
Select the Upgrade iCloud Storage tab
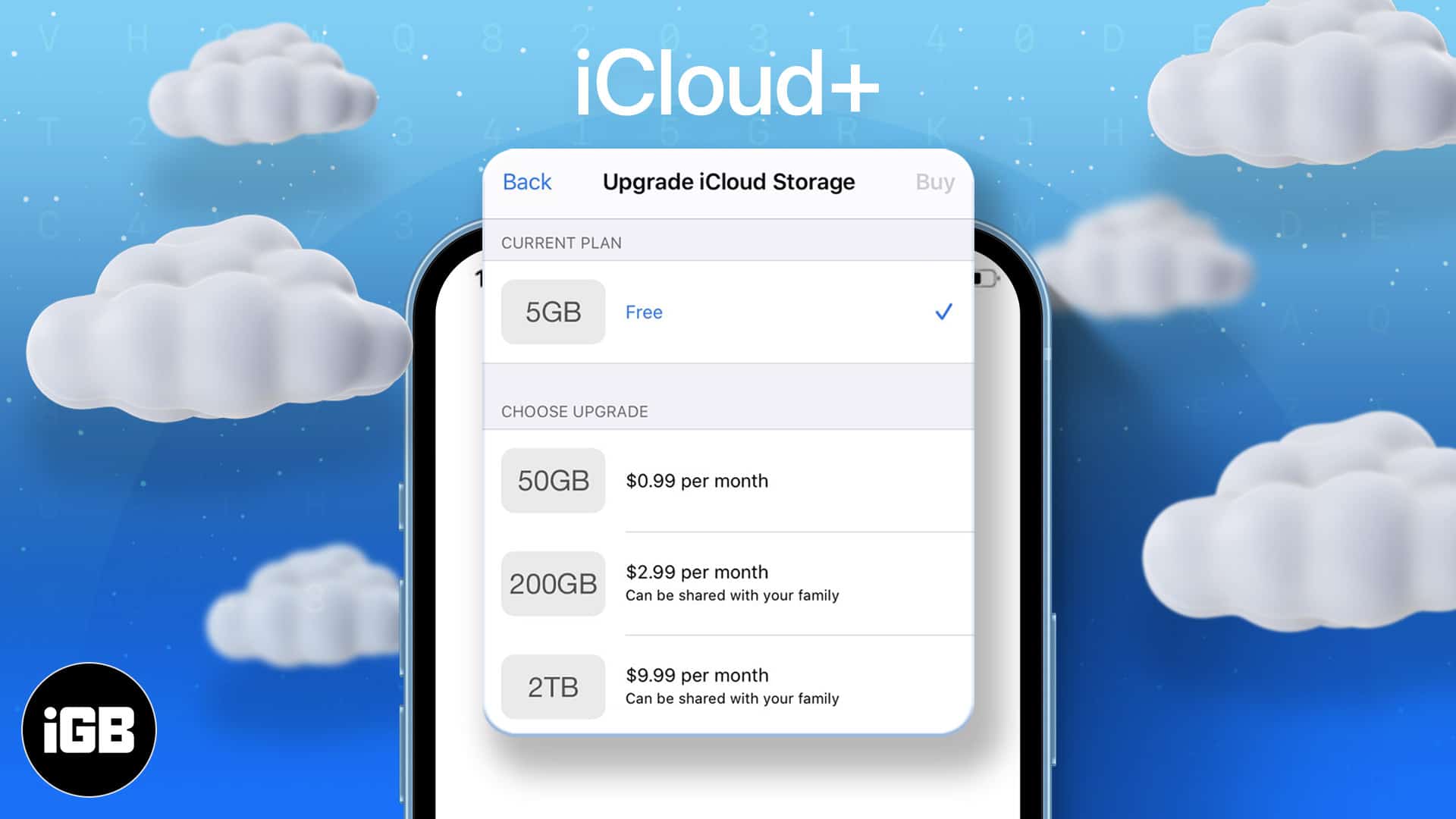tap(728, 181)
